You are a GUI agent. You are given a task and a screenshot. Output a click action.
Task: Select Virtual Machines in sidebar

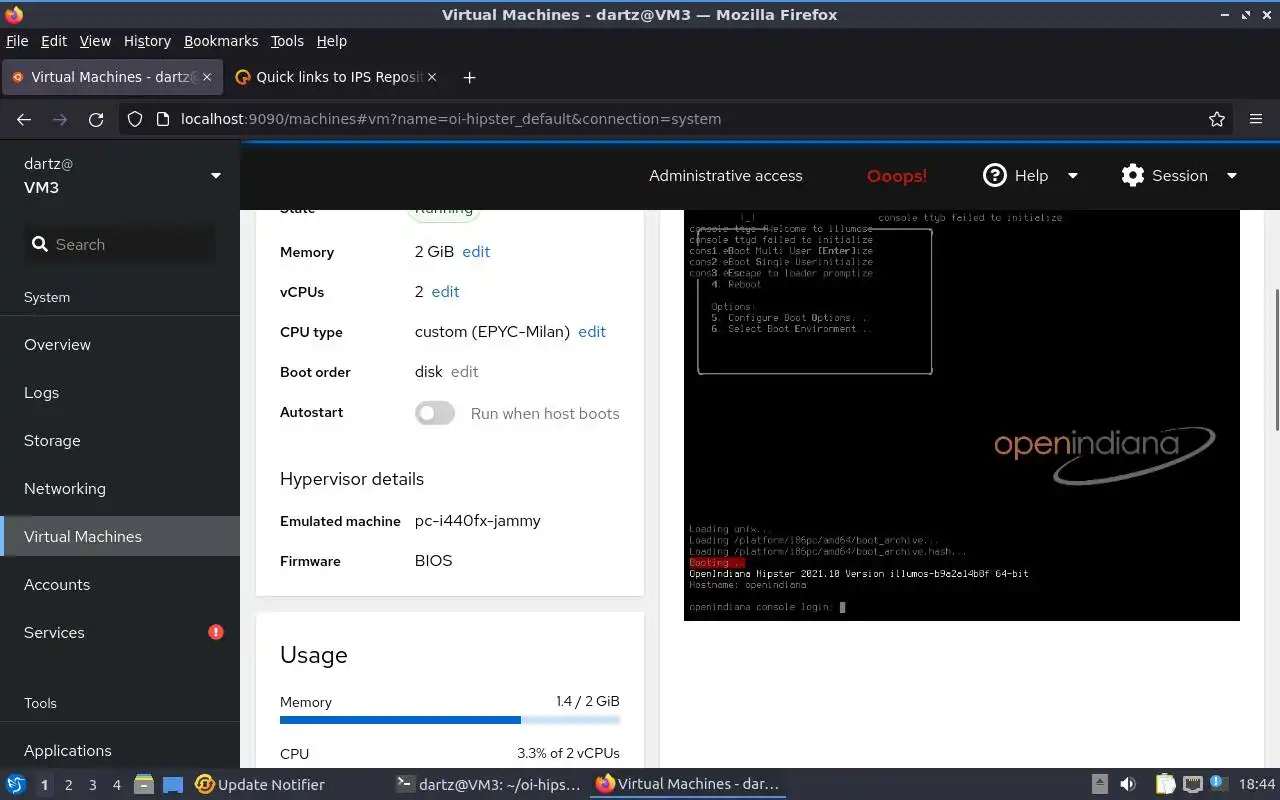coord(120,536)
